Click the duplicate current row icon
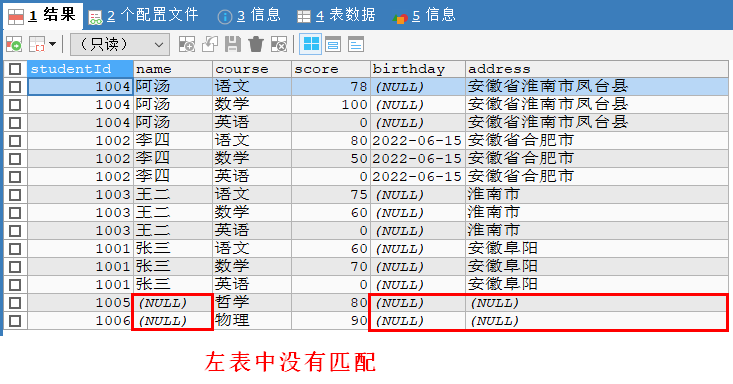 click(x=210, y=44)
